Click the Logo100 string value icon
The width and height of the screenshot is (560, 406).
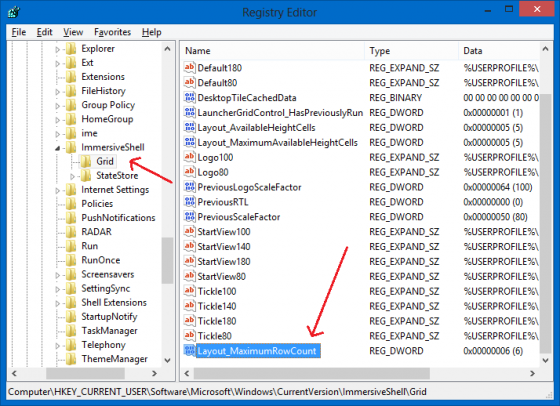[x=189, y=157]
